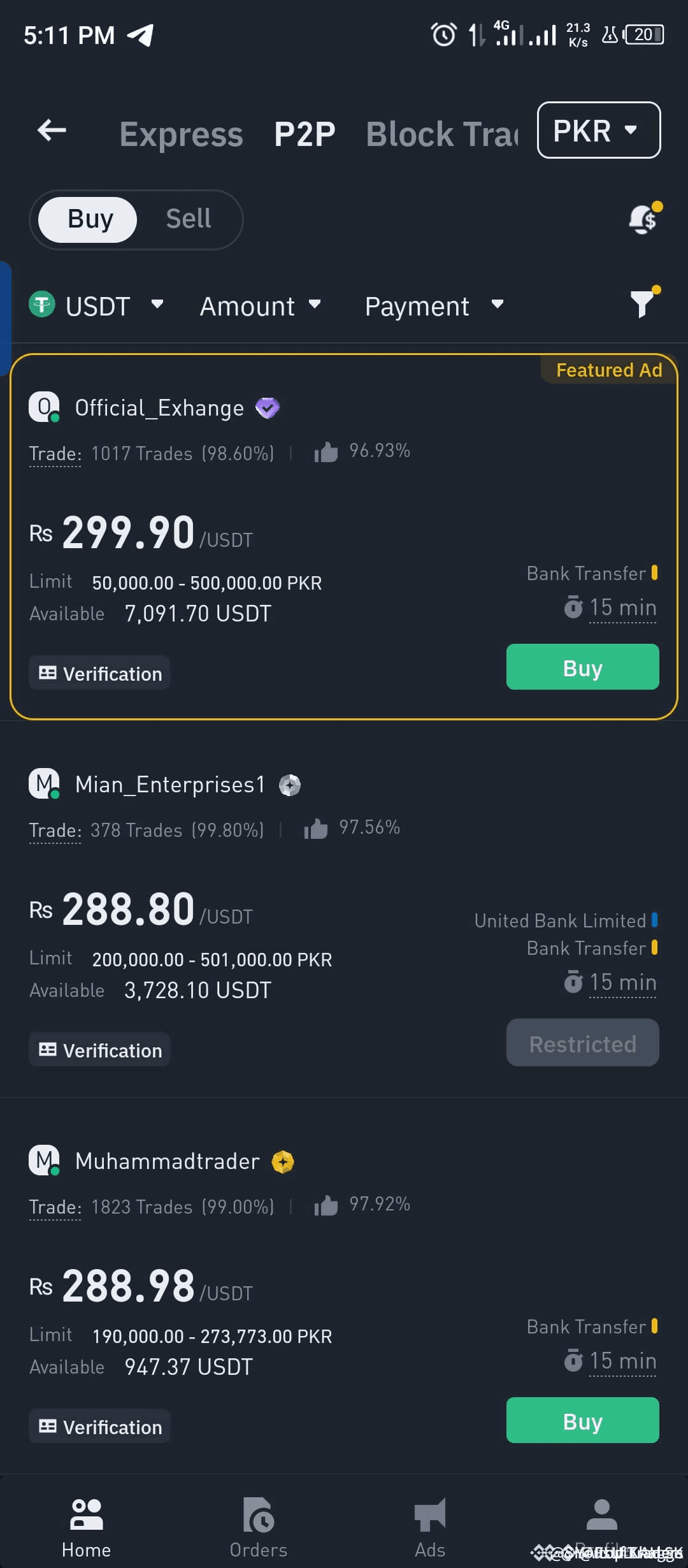Open the P2P filter panel icon
The width and height of the screenshot is (688, 1568).
(643, 305)
